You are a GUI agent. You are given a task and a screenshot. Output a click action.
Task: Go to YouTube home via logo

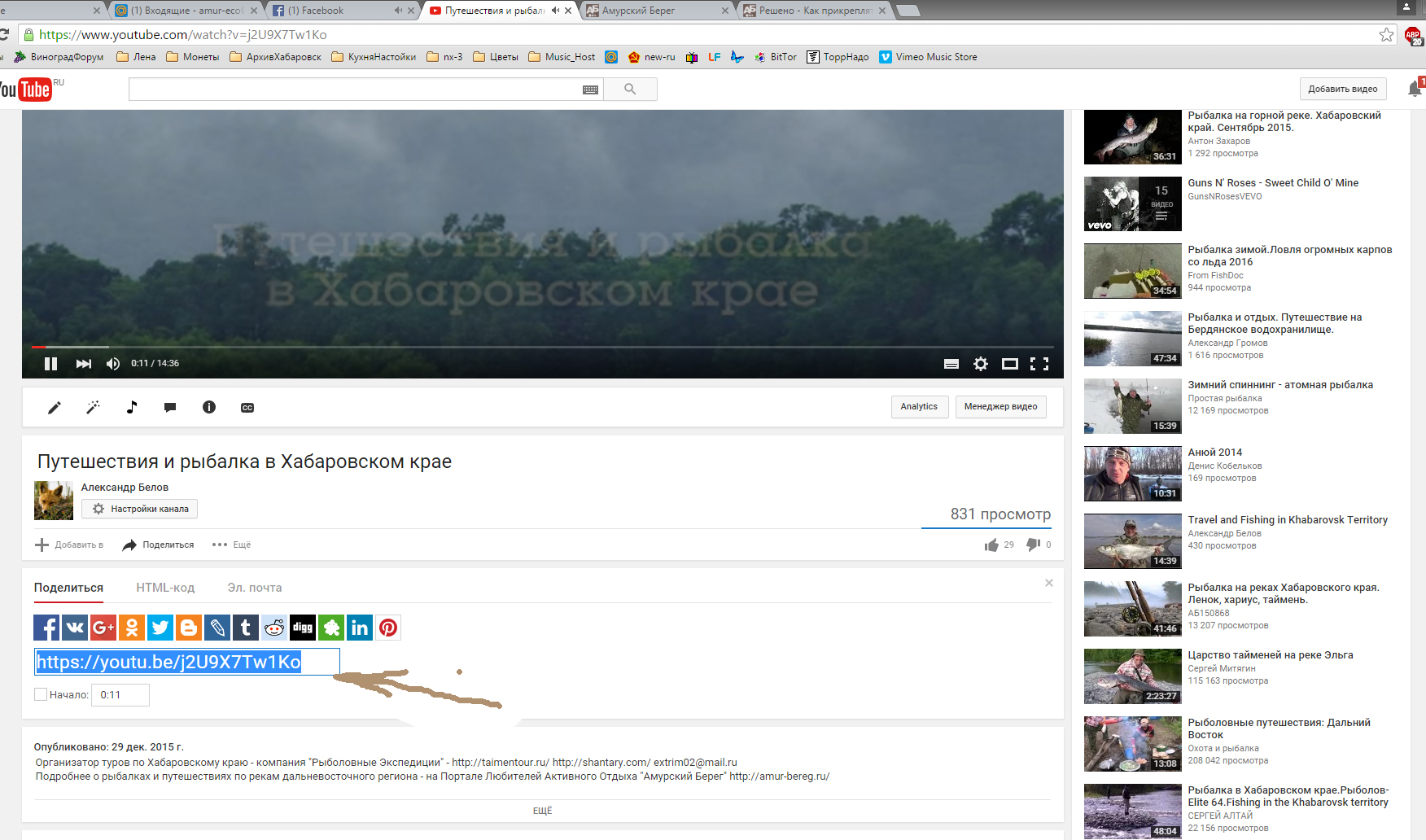[x=27, y=90]
